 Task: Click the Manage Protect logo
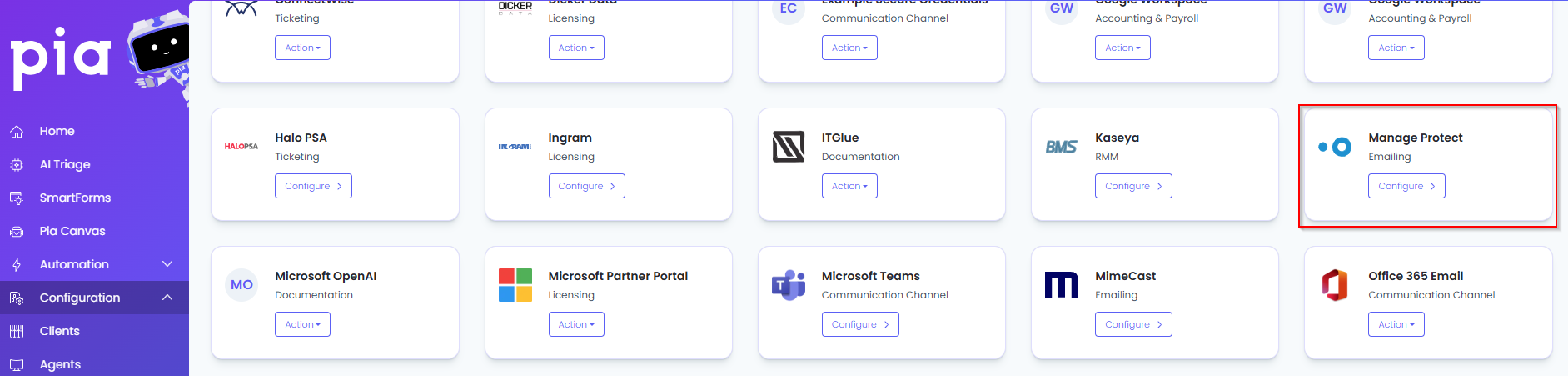(1335, 148)
